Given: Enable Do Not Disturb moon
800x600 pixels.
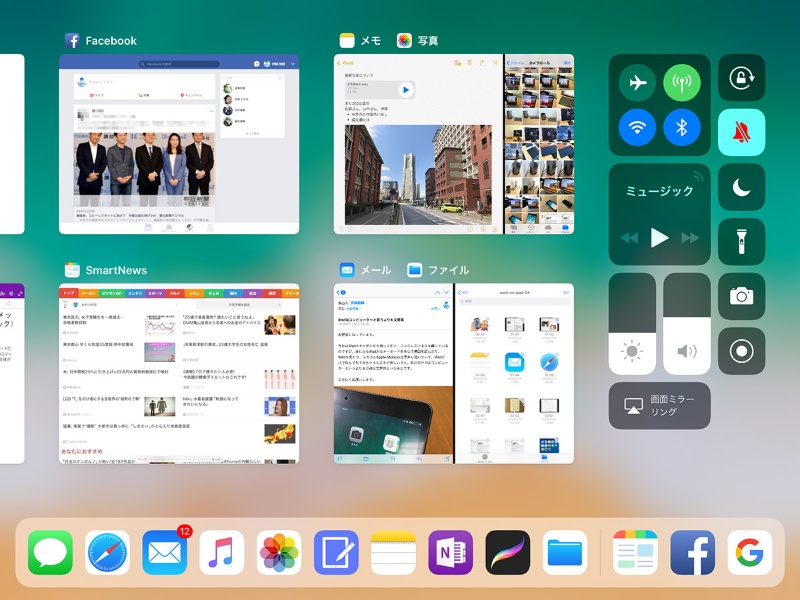Looking at the screenshot, I should (x=741, y=187).
